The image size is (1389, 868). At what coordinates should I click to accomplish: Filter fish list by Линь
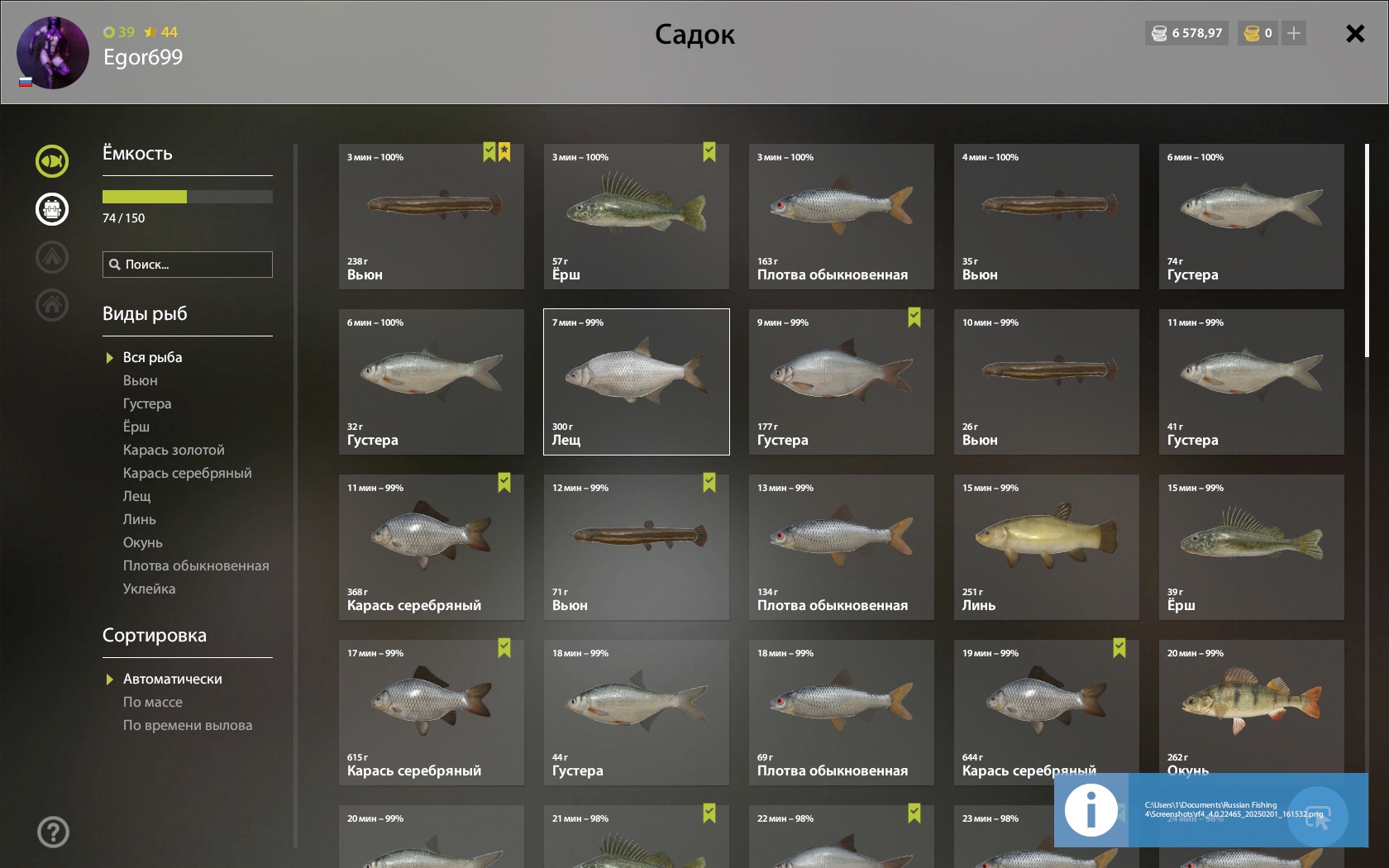140,519
